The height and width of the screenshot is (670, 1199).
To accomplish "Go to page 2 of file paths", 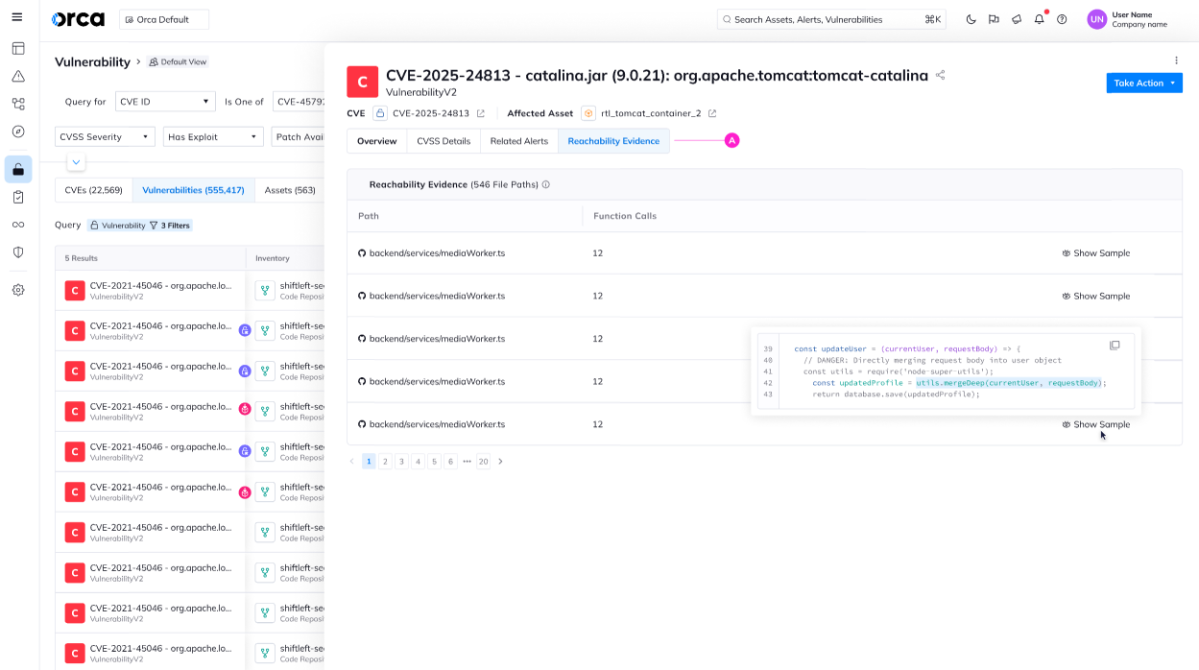I will coord(385,462).
